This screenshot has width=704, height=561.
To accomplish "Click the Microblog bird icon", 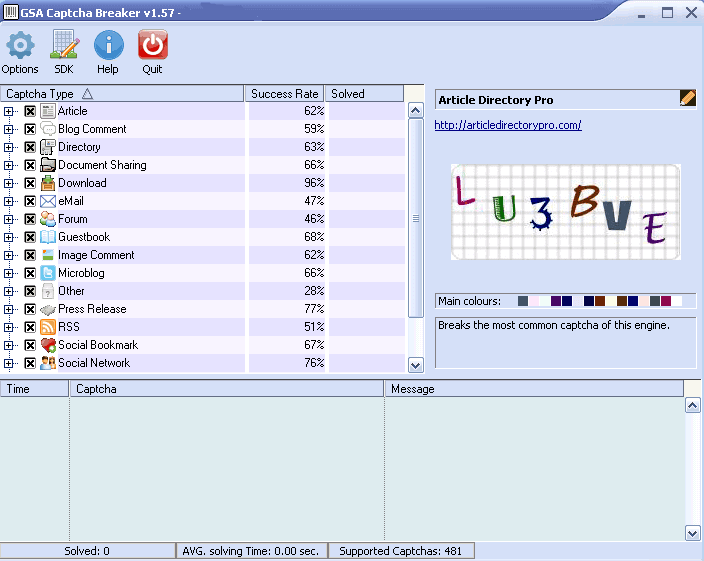I will pyautogui.click(x=48, y=273).
